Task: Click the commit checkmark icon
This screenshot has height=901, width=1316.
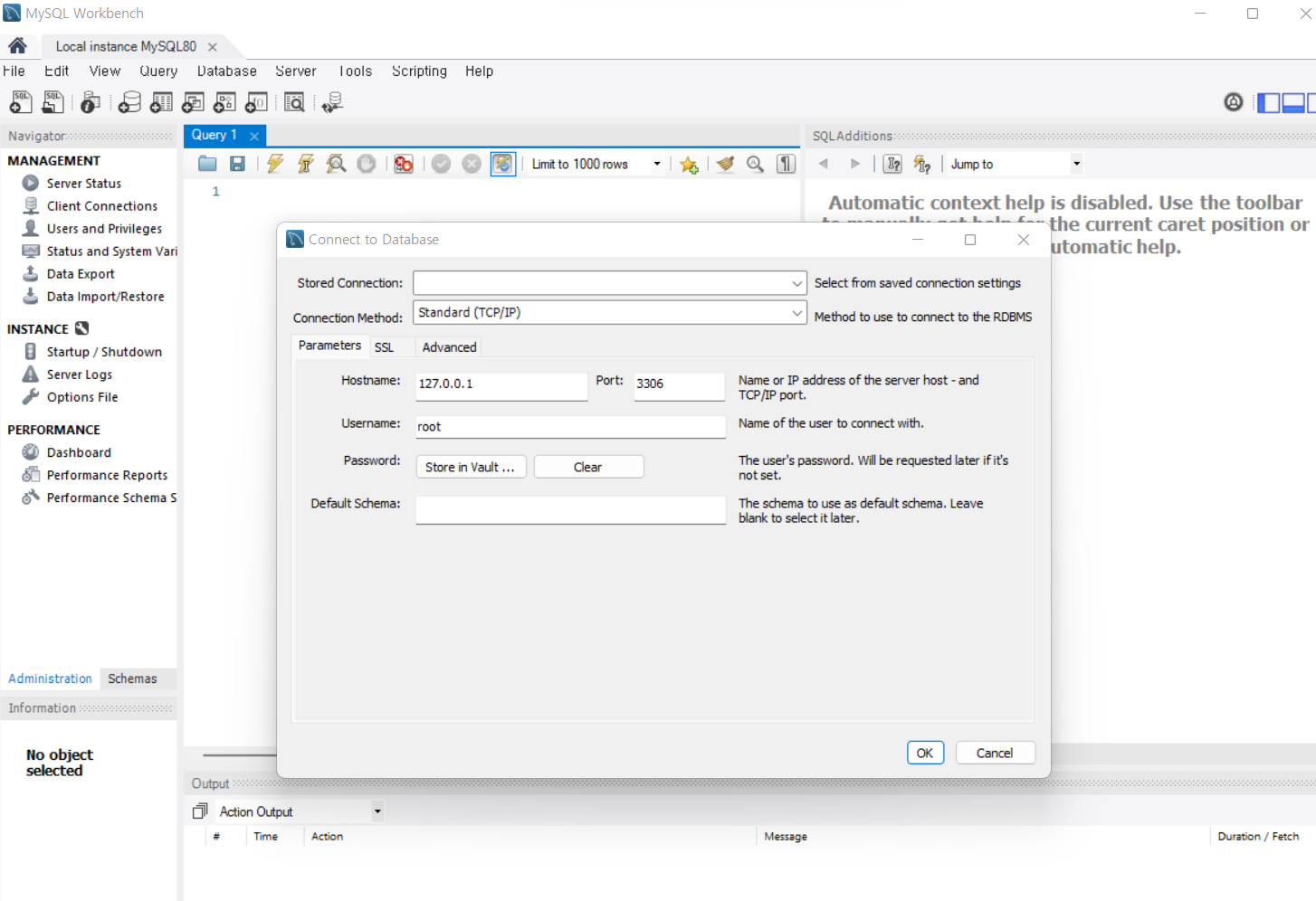Action: coord(441,164)
